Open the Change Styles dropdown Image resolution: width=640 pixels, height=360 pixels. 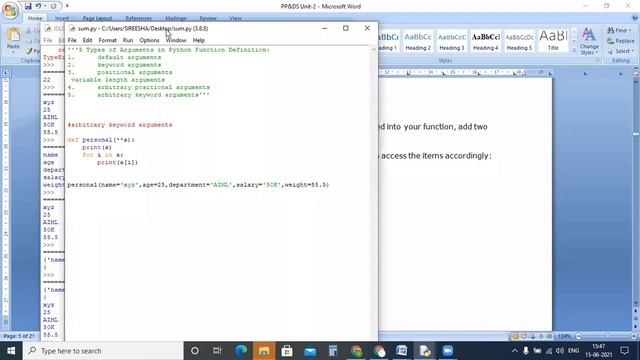[x=589, y=41]
